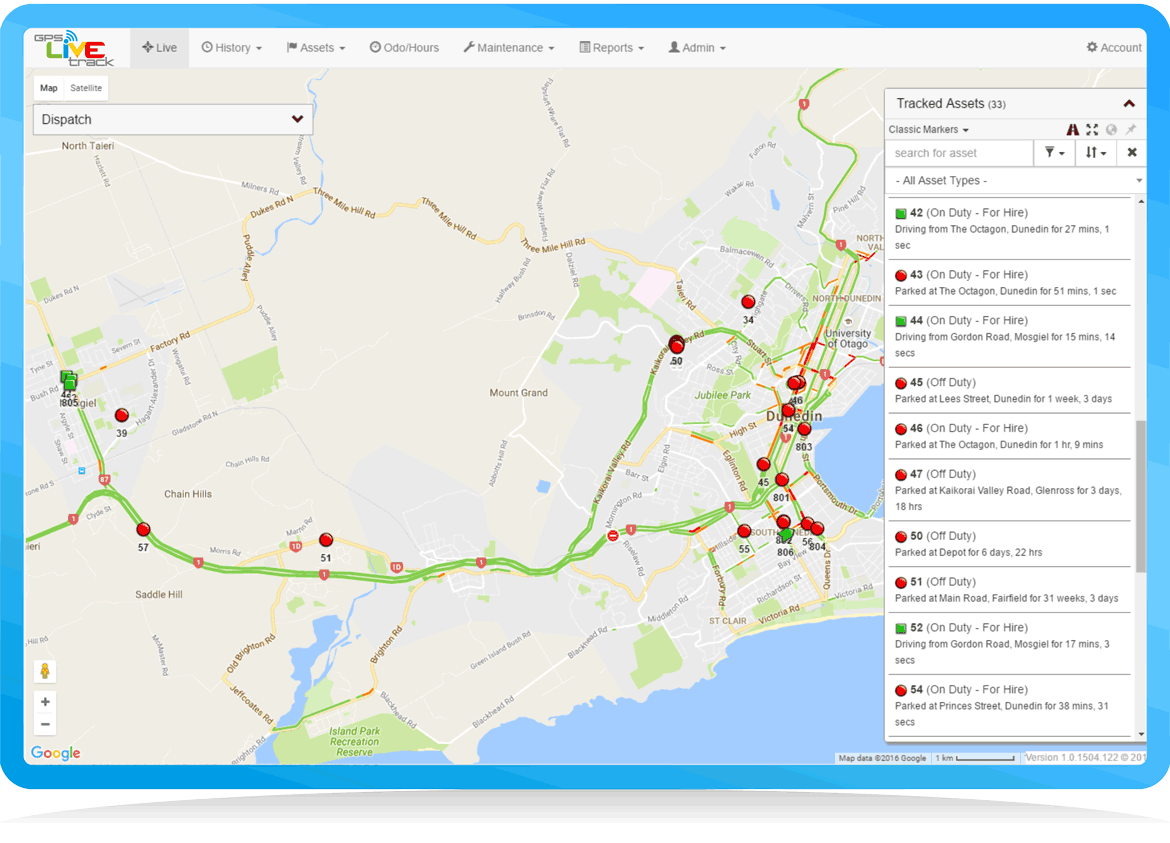The image size is (1170, 843).
Task: Click map marker 50
Action: (x=677, y=345)
